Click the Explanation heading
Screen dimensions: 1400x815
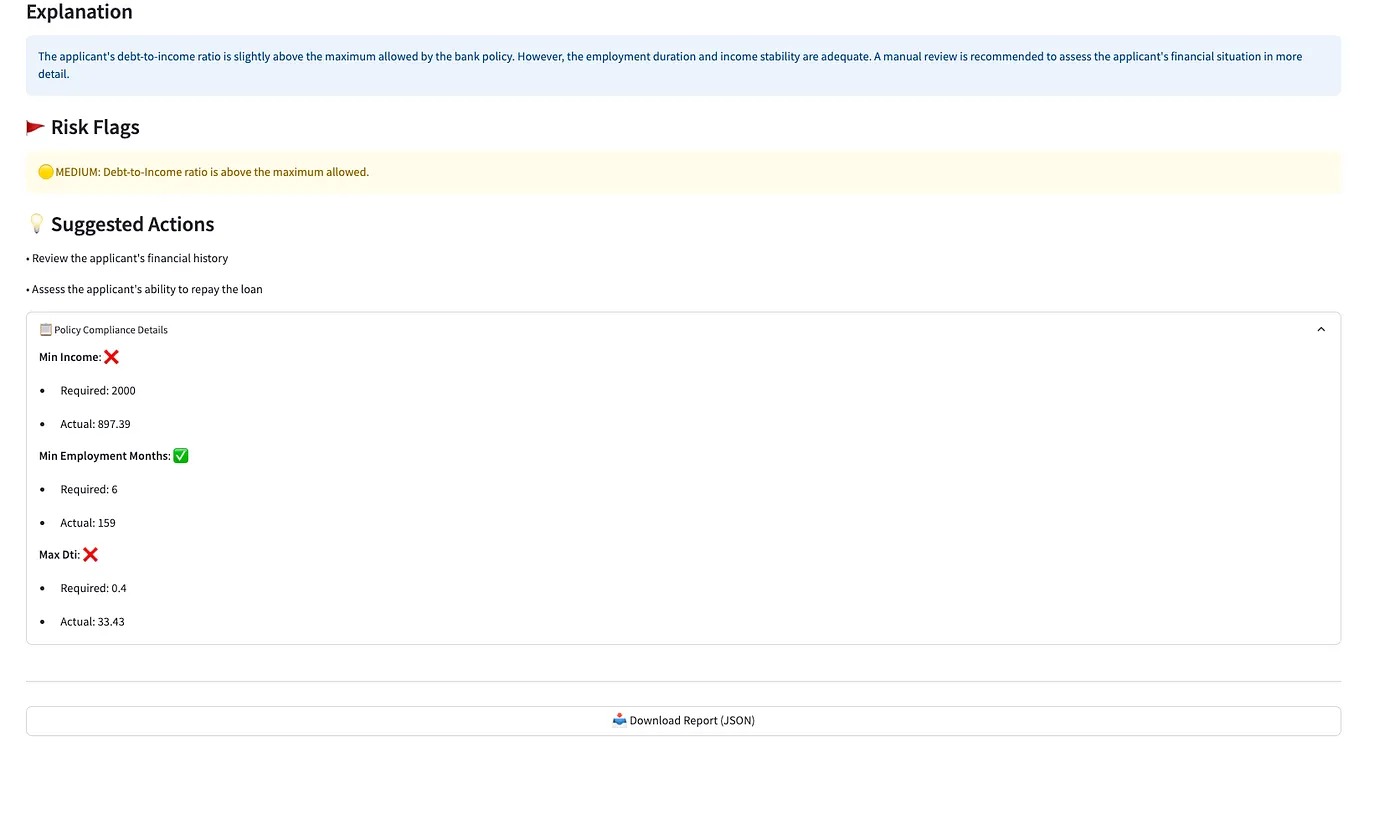click(x=79, y=13)
